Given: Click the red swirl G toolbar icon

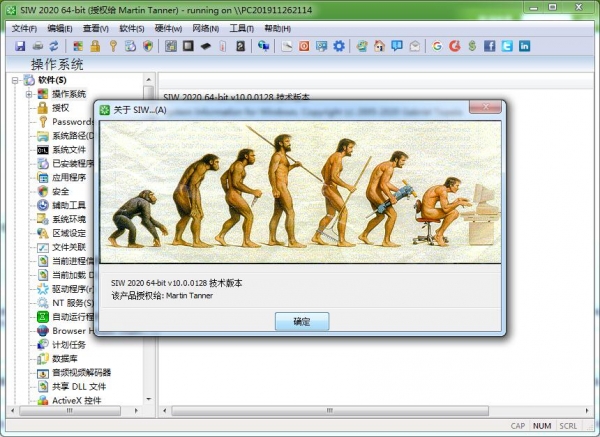Looking at the screenshot, I should pyautogui.click(x=455, y=46).
